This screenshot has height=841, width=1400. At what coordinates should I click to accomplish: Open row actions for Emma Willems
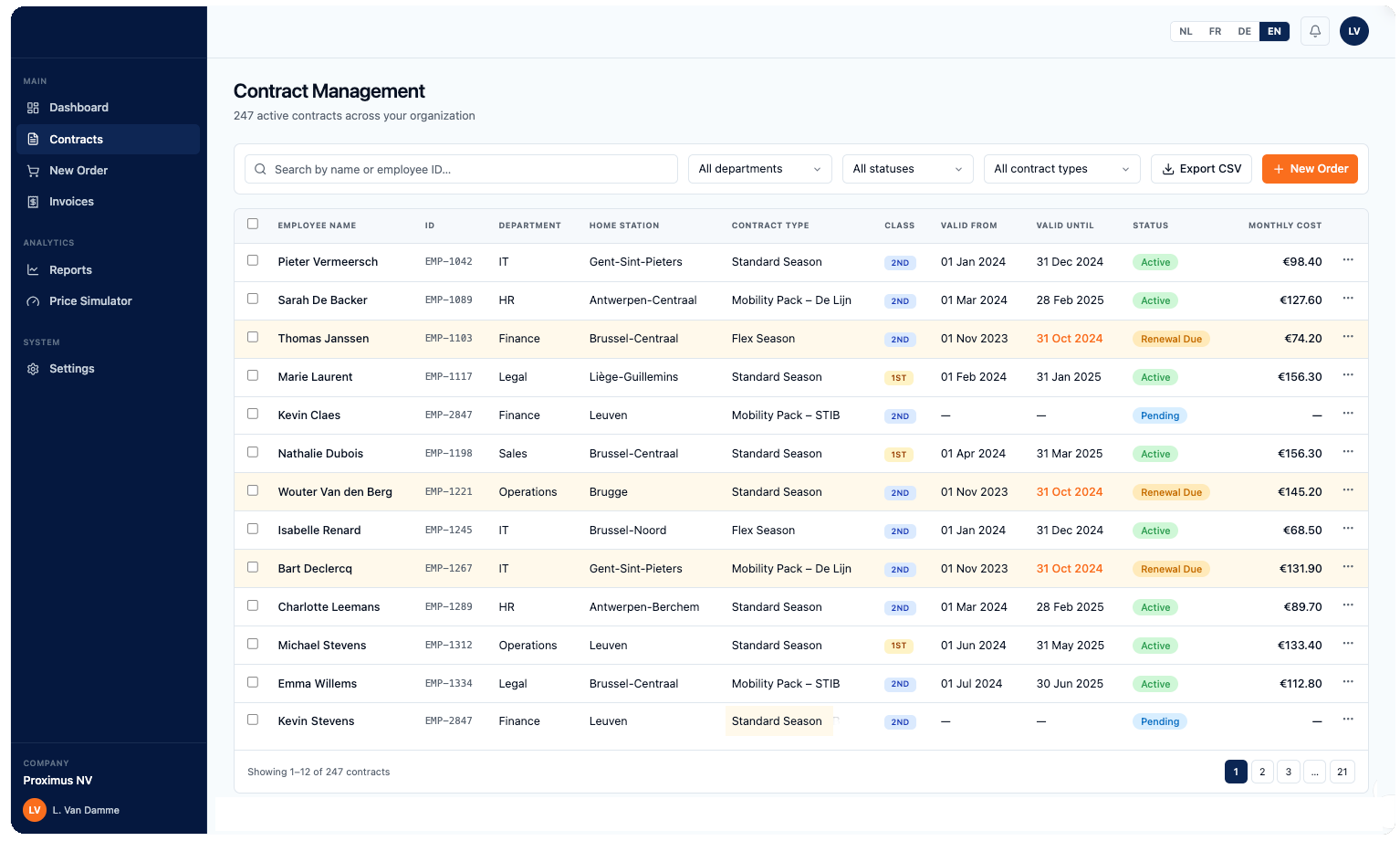pos(1347,682)
